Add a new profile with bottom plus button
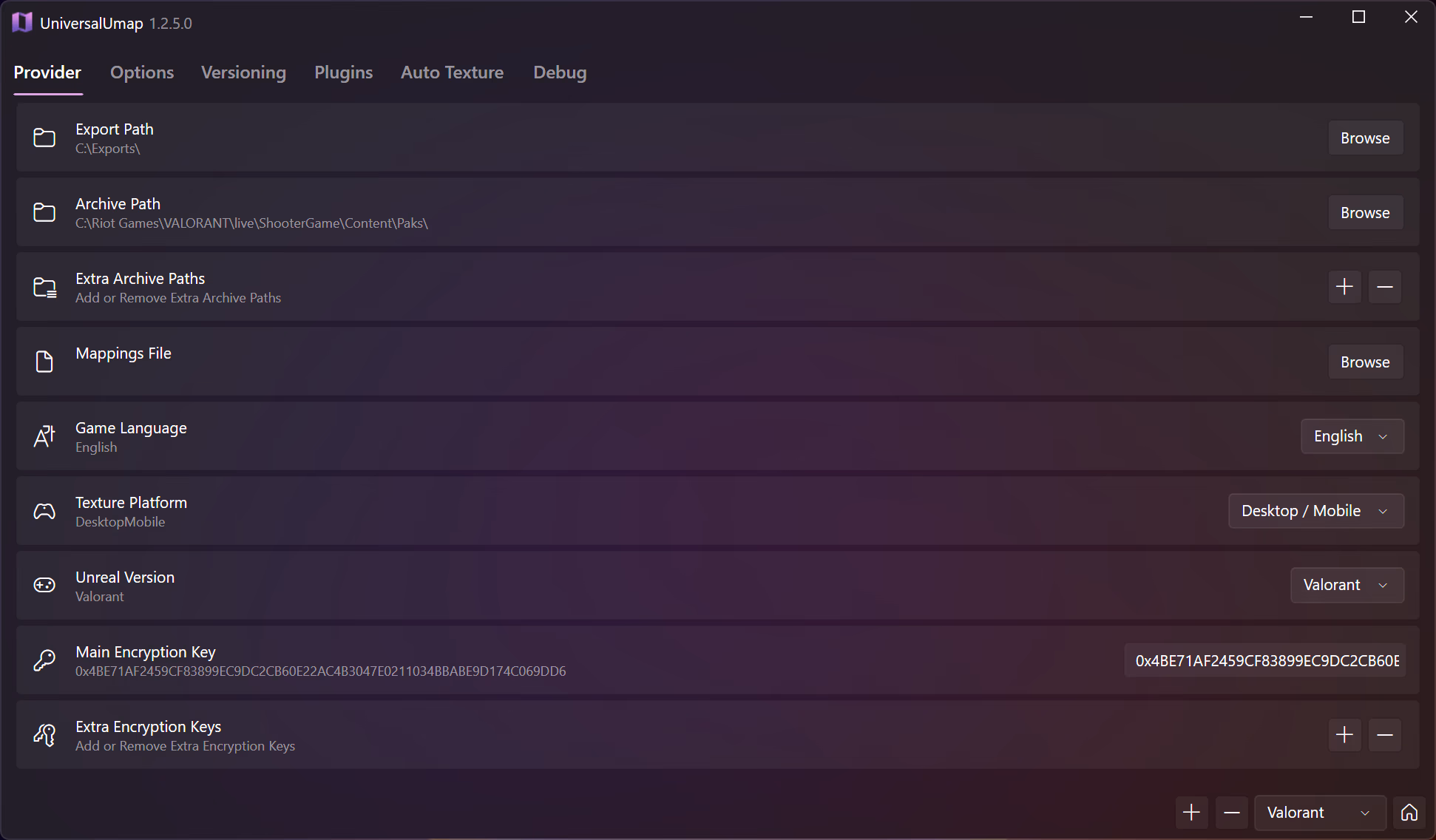This screenshot has height=840, width=1436. [x=1191, y=813]
